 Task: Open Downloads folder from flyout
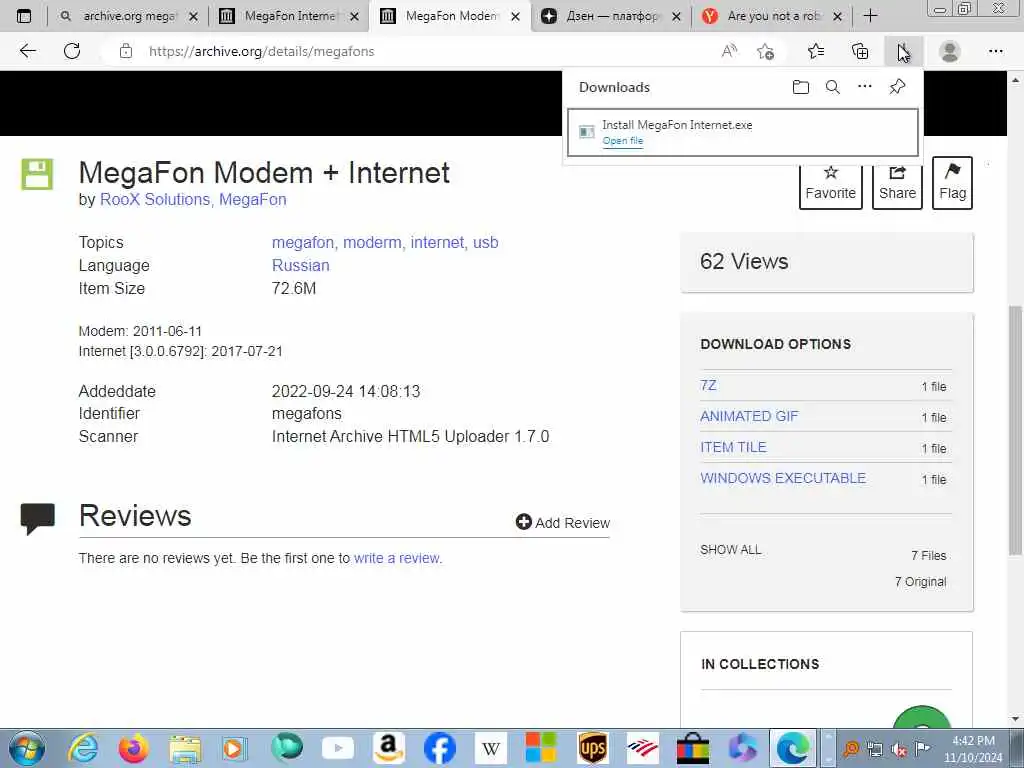pos(801,87)
